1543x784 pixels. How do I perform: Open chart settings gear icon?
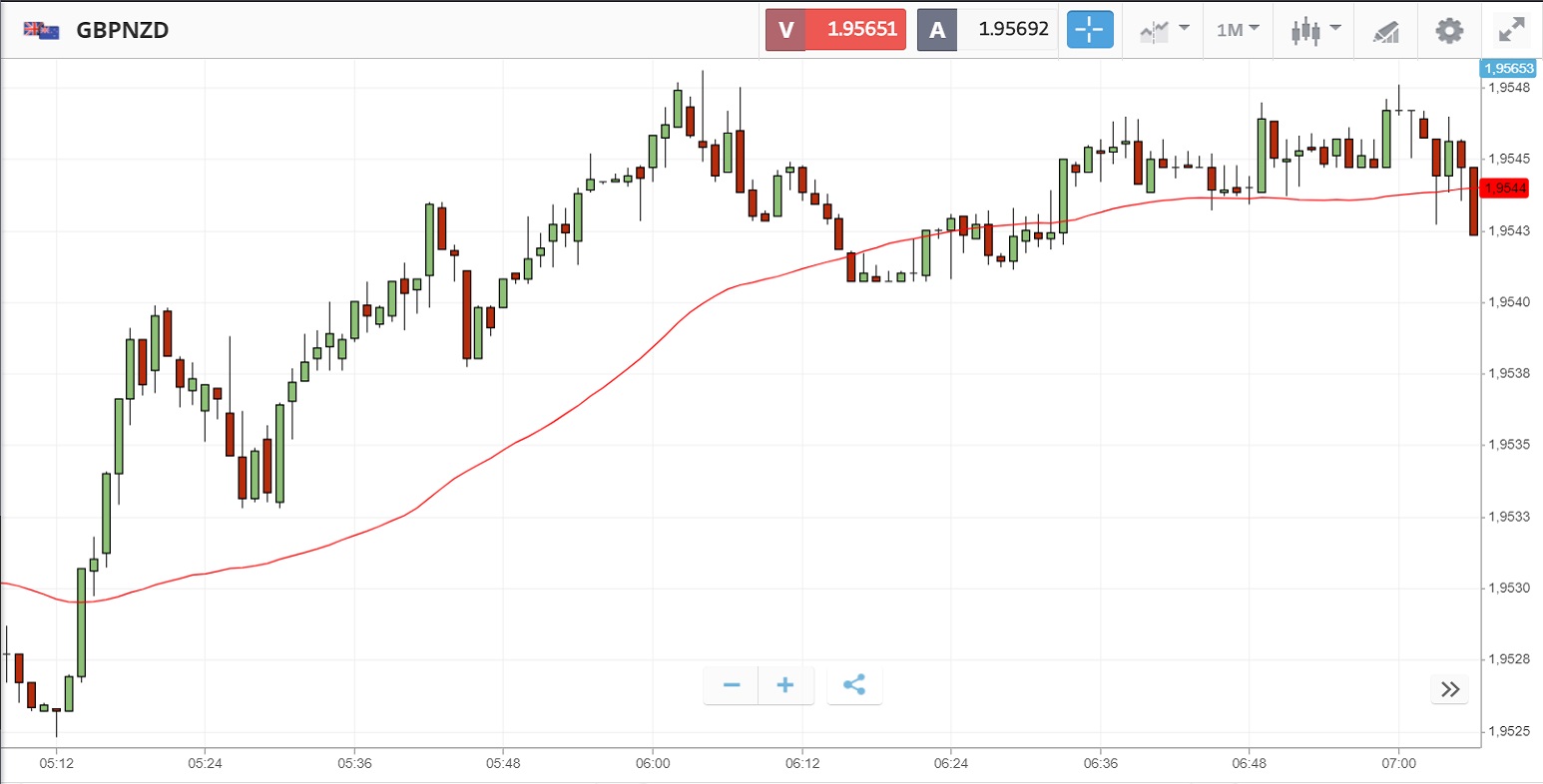(x=1449, y=30)
